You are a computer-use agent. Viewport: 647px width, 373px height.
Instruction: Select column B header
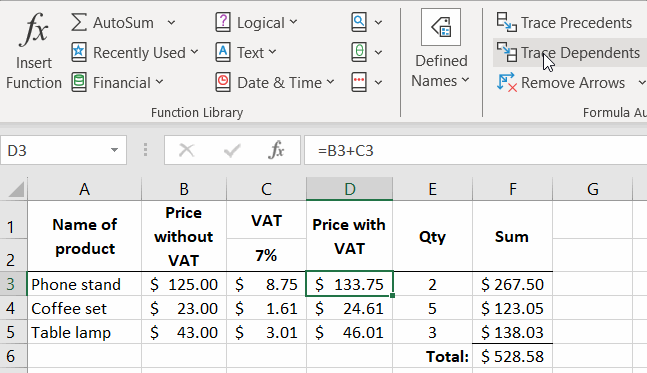(184, 189)
